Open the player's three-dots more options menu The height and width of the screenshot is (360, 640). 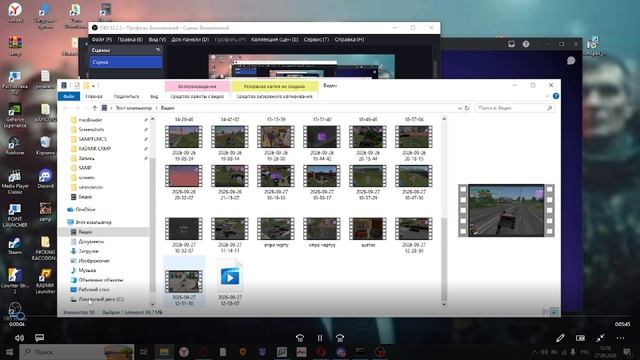tap(620, 338)
